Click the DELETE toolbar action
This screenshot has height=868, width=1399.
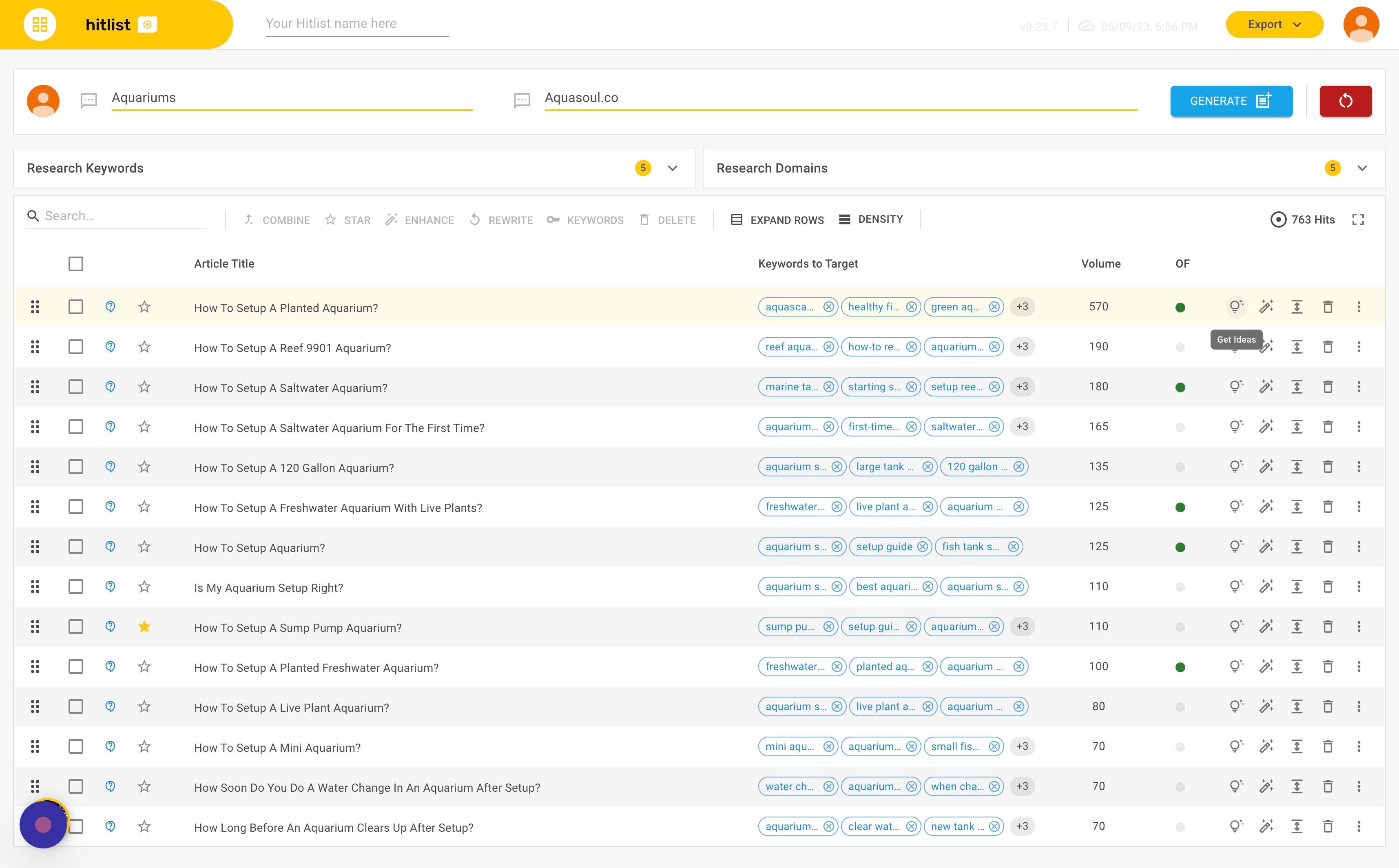pos(668,220)
